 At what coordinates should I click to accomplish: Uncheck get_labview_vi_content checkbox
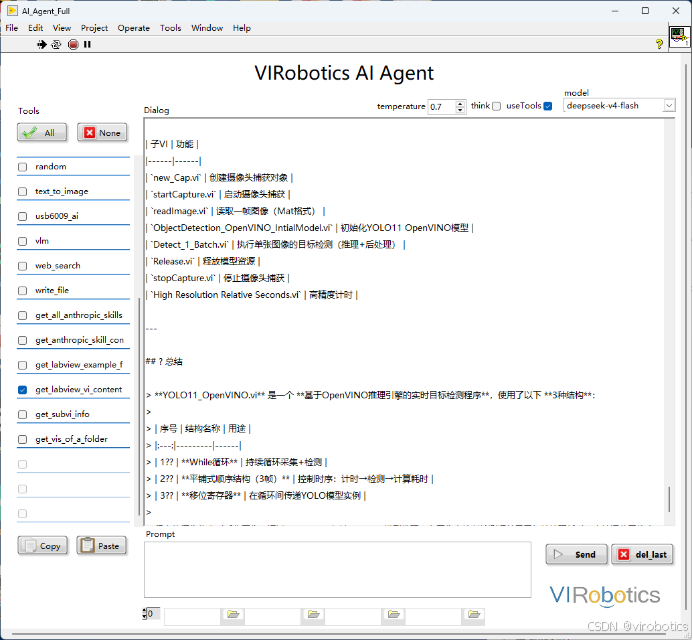click(x=23, y=389)
